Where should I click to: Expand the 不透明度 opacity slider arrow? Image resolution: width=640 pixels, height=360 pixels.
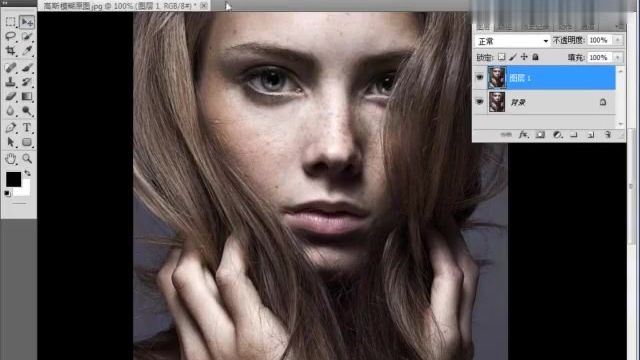coord(618,40)
